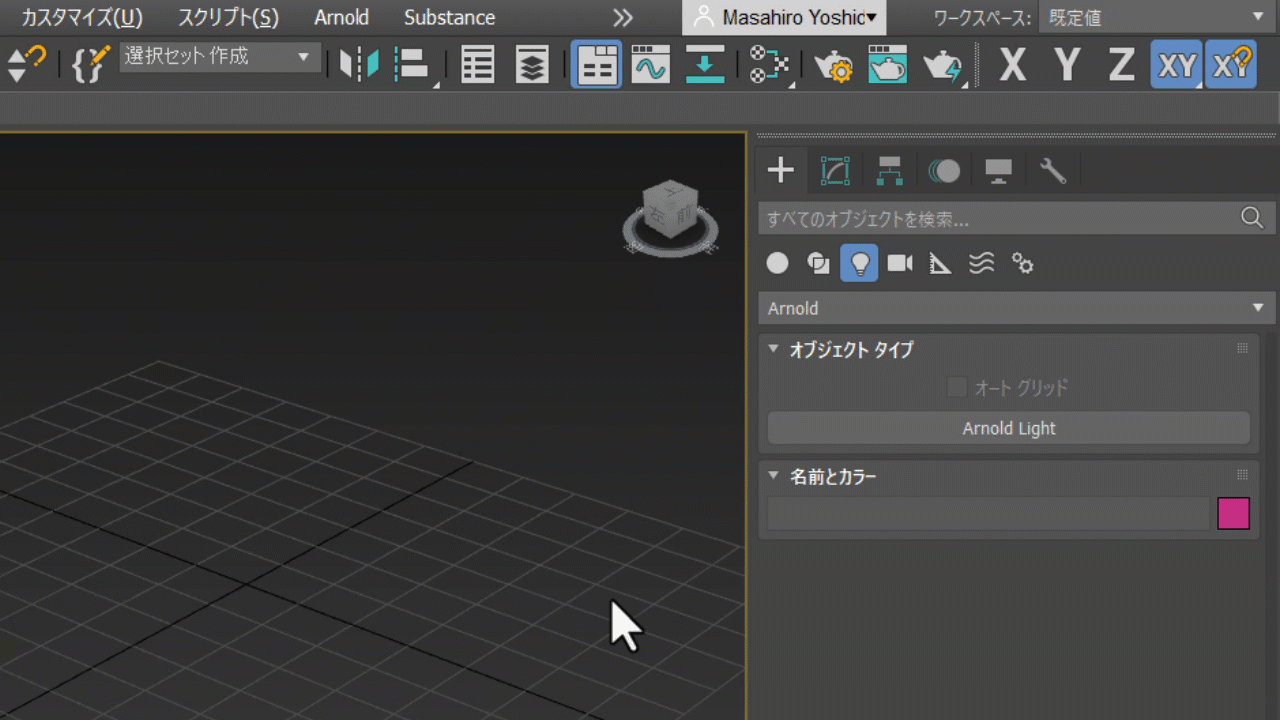Viewport: 1280px width, 720px height.
Task: Open the Arnold light type dropdown
Action: click(1017, 308)
